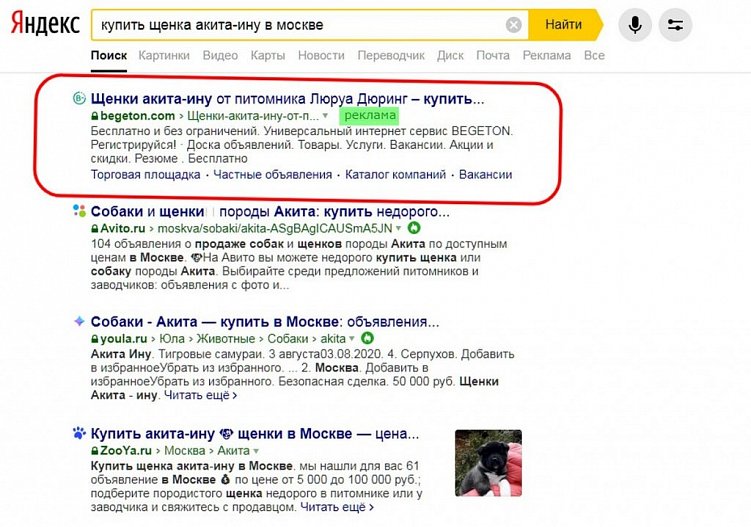Open the Новости tab
The height and width of the screenshot is (527, 751).
point(321,56)
